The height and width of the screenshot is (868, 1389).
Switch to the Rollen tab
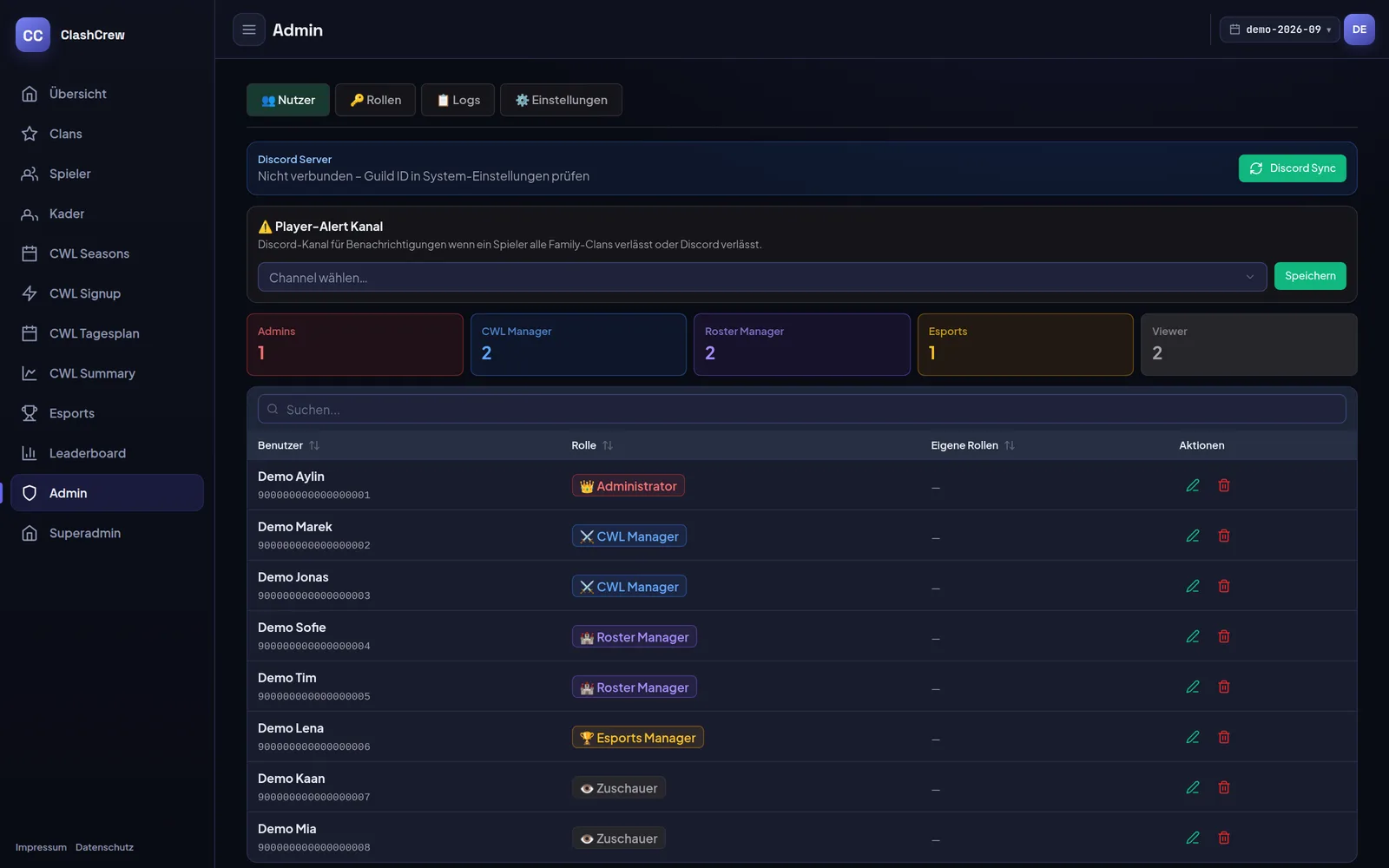pos(375,100)
